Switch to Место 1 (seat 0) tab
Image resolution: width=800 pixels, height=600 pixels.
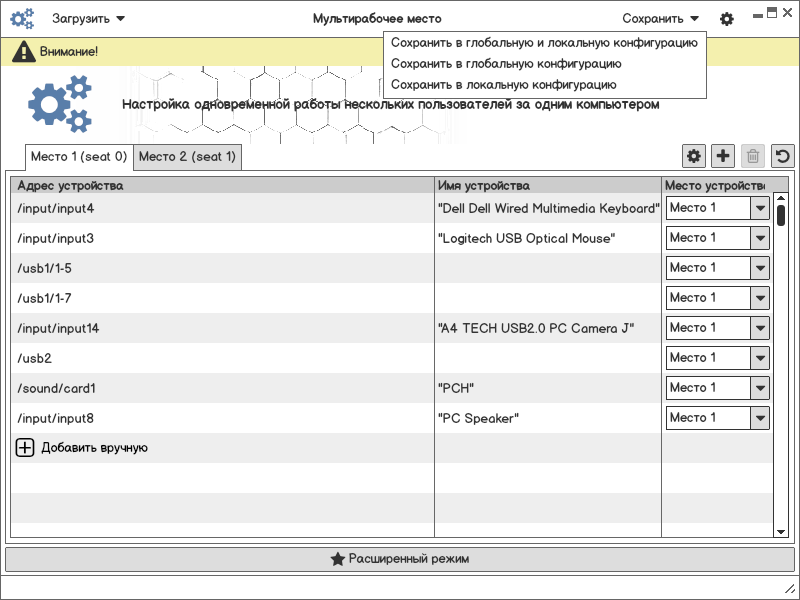click(x=79, y=157)
